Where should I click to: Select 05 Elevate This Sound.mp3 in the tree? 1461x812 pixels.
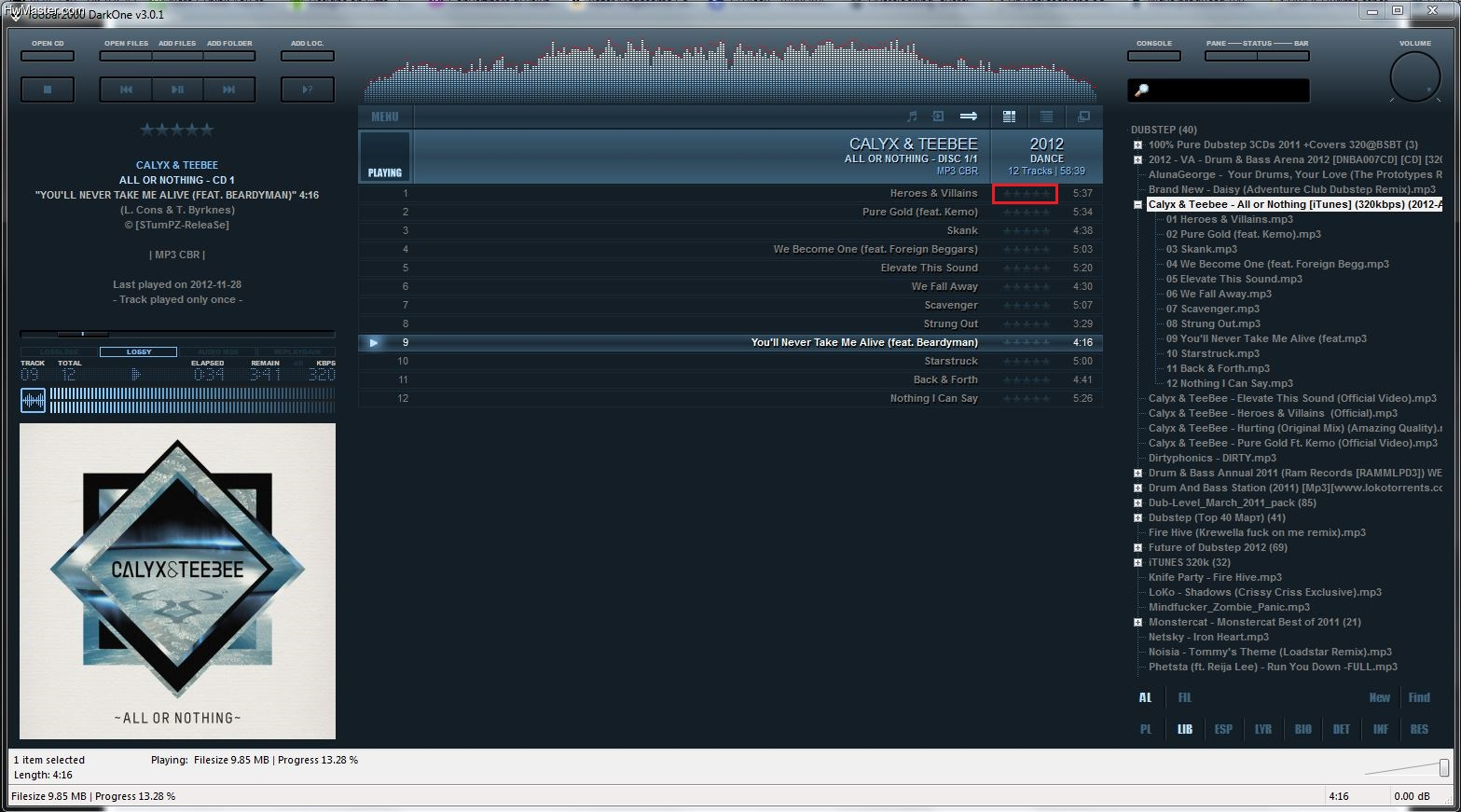point(1234,279)
